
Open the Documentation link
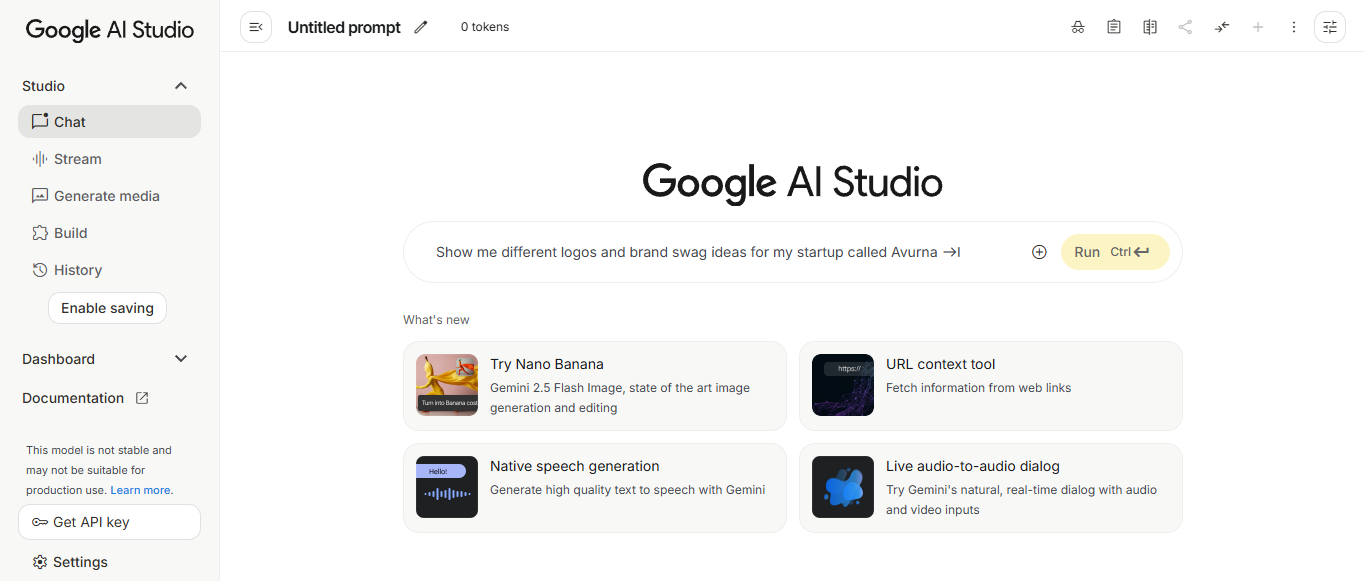[86, 398]
